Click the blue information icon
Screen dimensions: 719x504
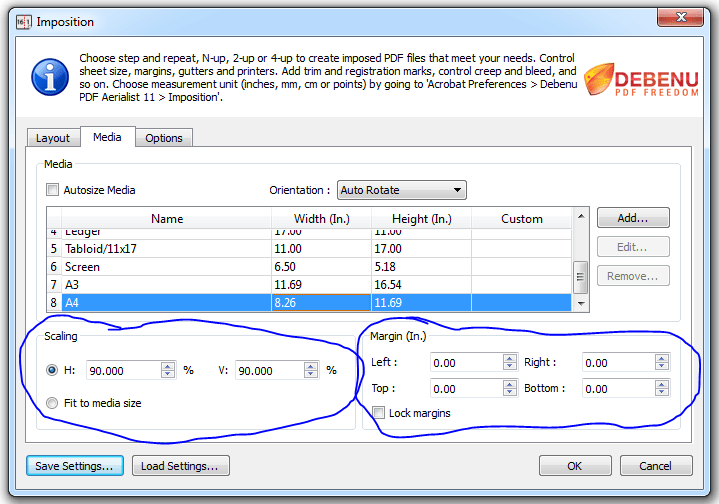pos(50,77)
